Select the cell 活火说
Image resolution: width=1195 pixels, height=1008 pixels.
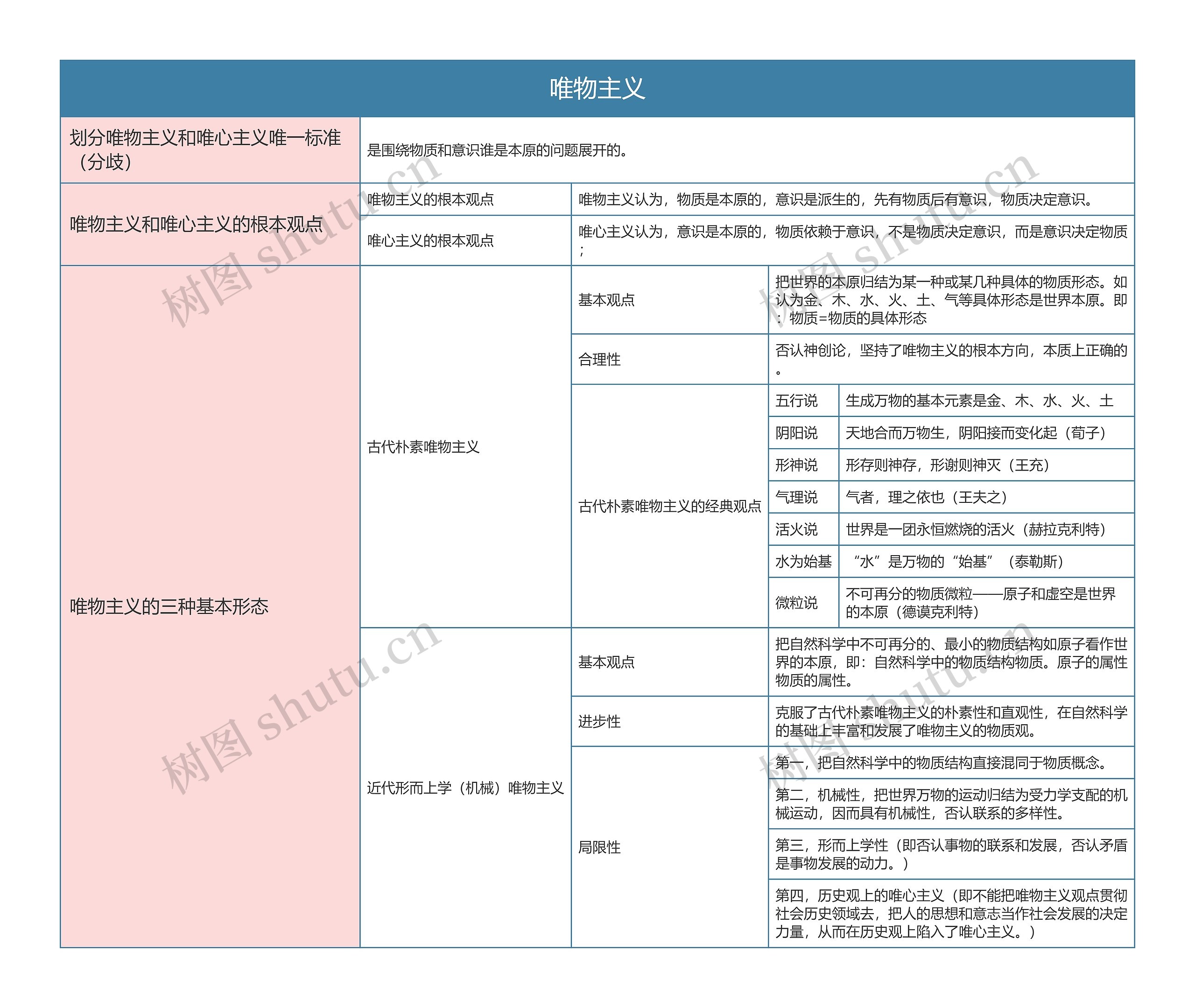coord(803,529)
